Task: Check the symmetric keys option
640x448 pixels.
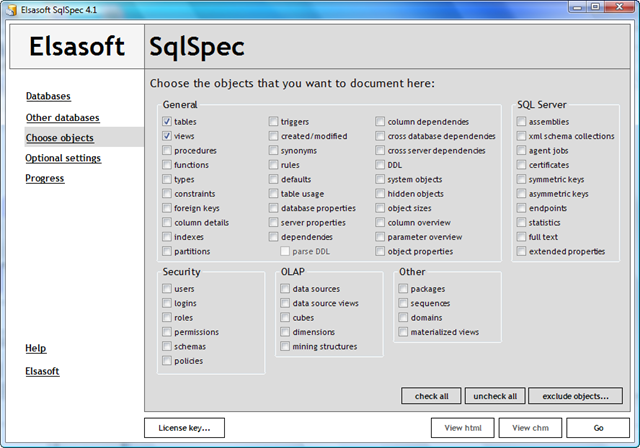Action: coord(521,179)
